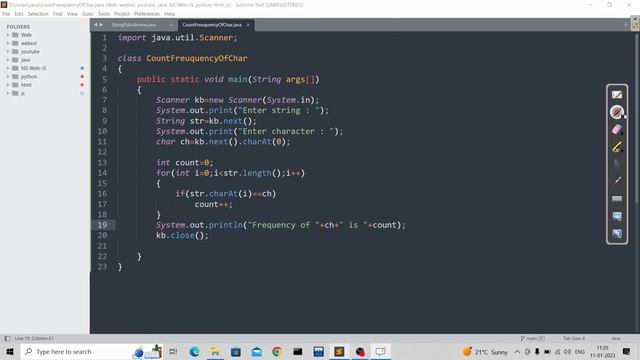This screenshot has width=640, height=360.
Task: Open File Explorer from taskbar
Action: pyautogui.click(x=215, y=351)
